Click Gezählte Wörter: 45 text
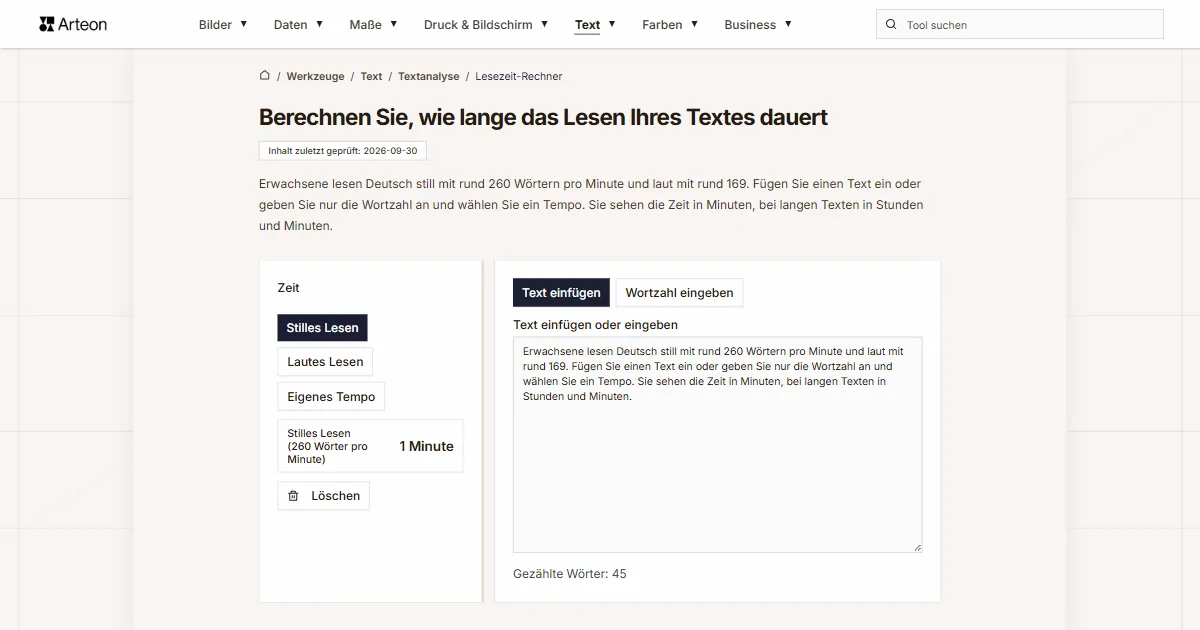This screenshot has width=1200, height=630. (x=570, y=574)
